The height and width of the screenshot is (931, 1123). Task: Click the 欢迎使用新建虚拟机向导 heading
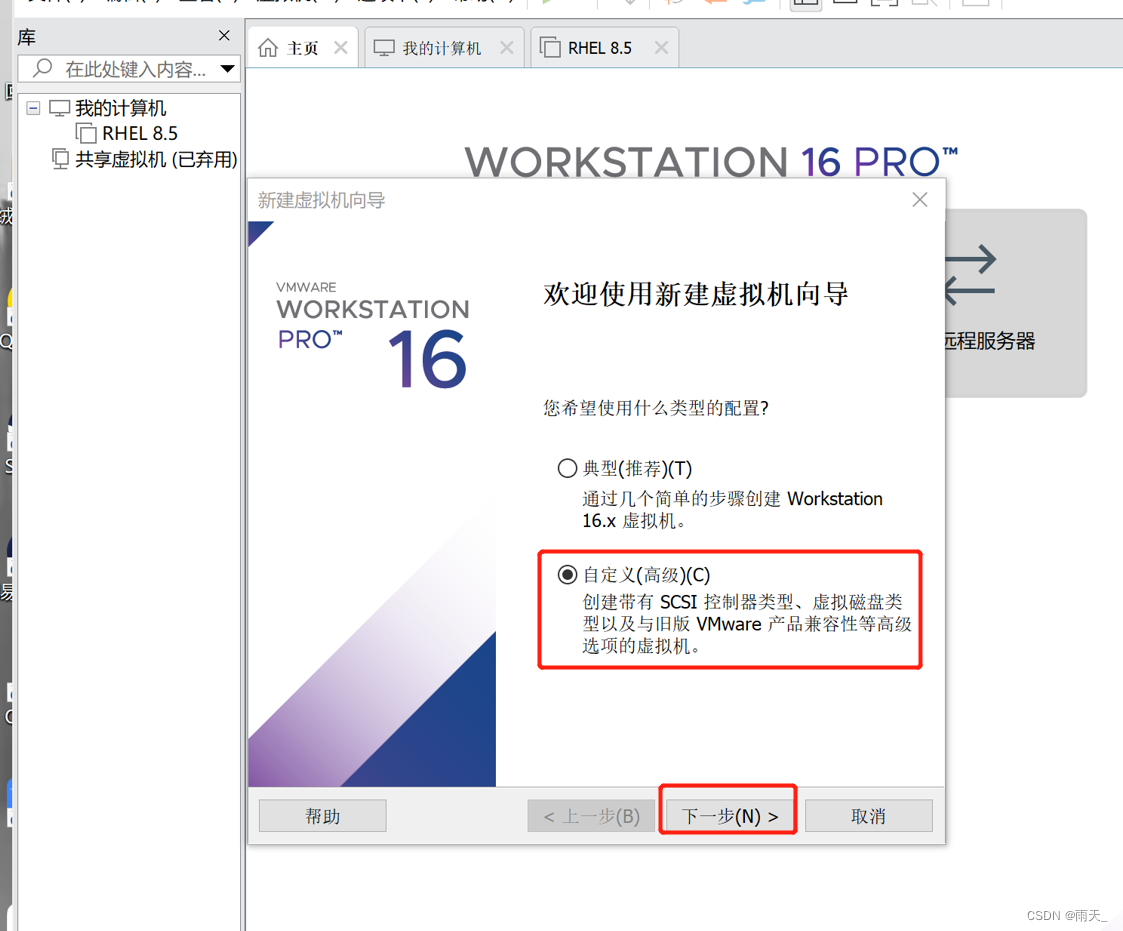pyautogui.click(x=695, y=294)
